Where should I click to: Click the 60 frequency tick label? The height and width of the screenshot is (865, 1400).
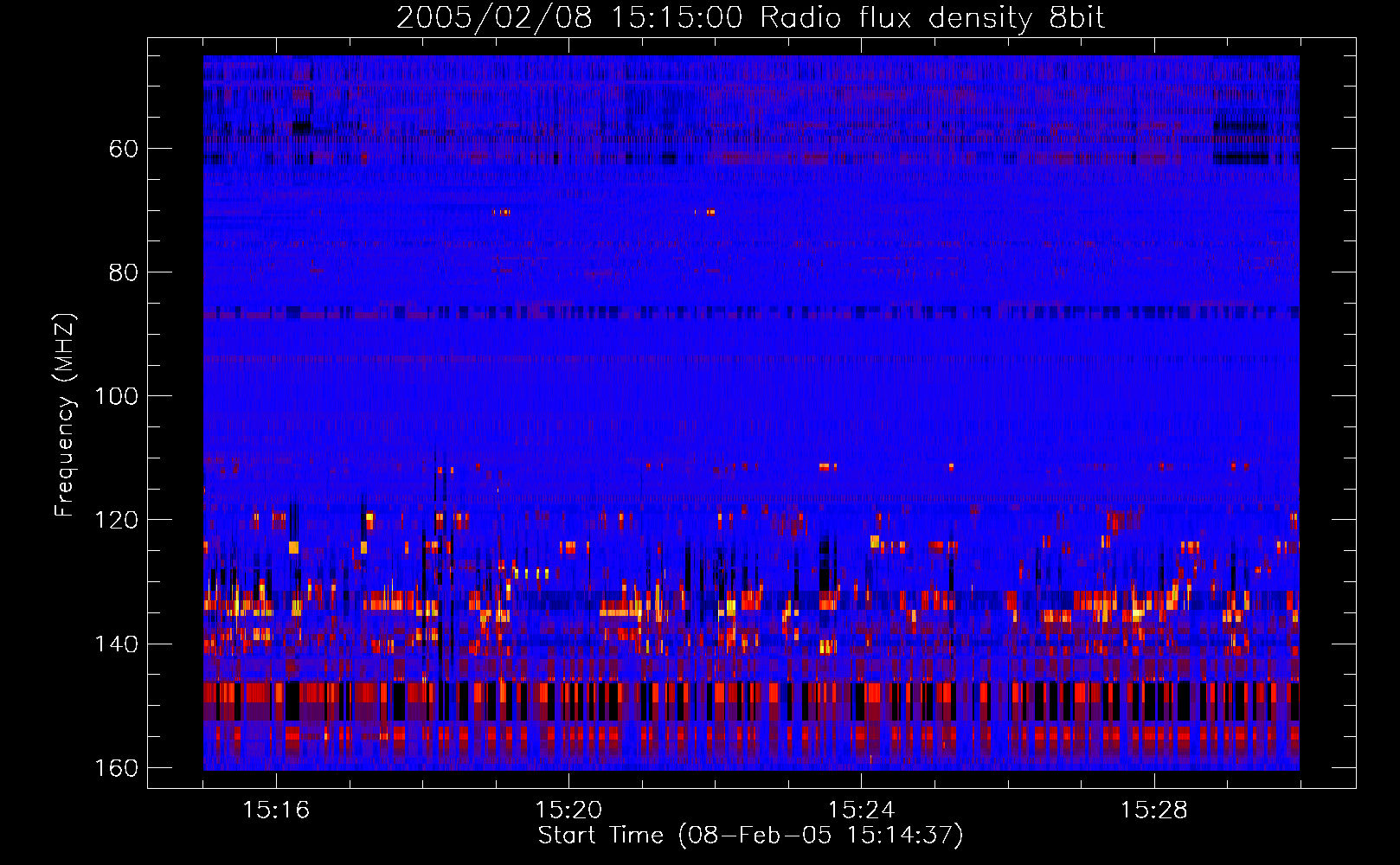(x=124, y=149)
